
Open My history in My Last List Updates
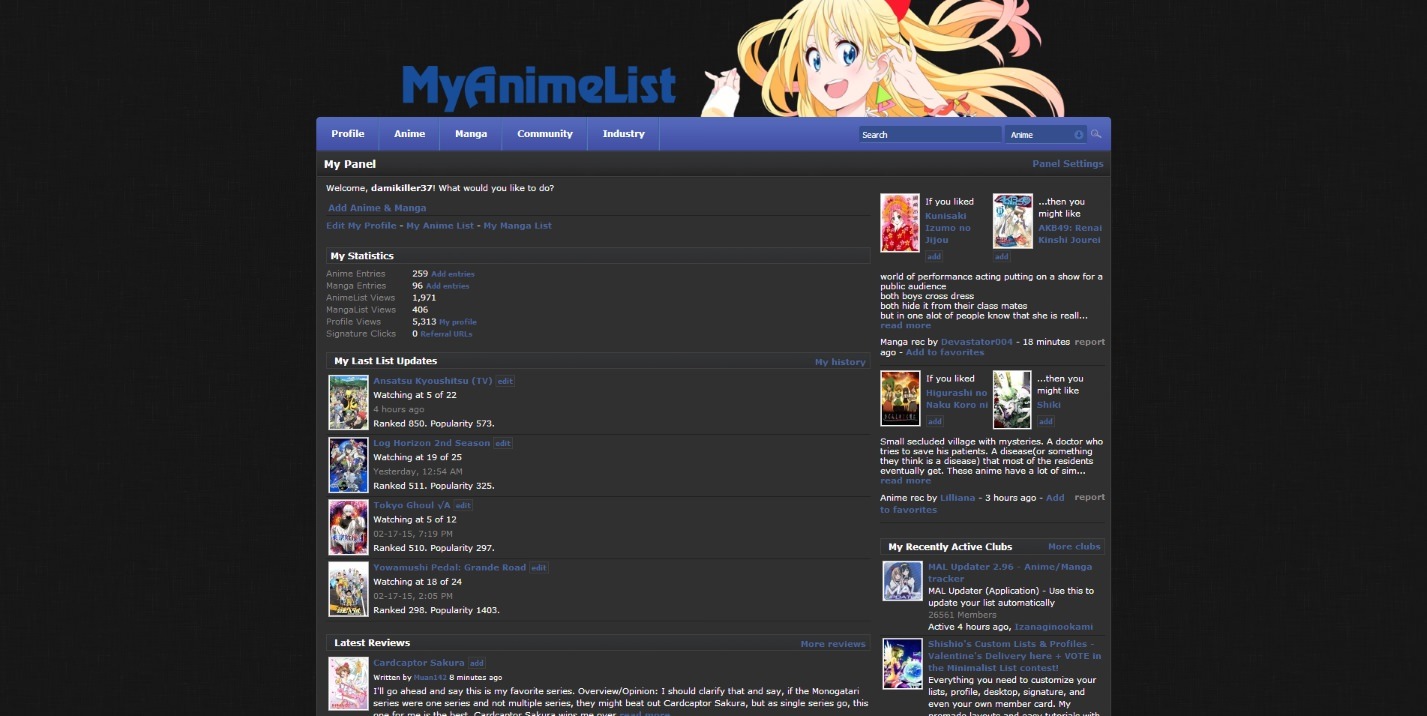pyautogui.click(x=839, y=361)
